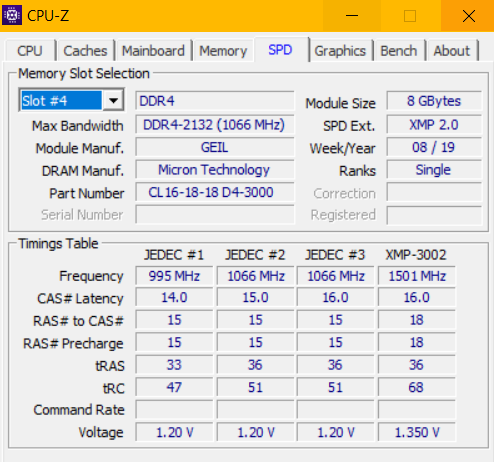
Task: Click the CPU-Z application icon in title bar
Action: click(x=12, y=15)
